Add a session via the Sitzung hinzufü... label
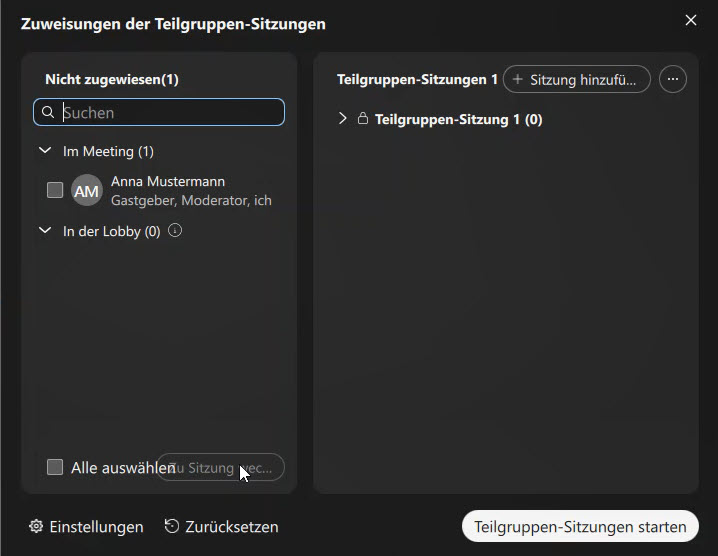The image size is (718, 556). 583,80
